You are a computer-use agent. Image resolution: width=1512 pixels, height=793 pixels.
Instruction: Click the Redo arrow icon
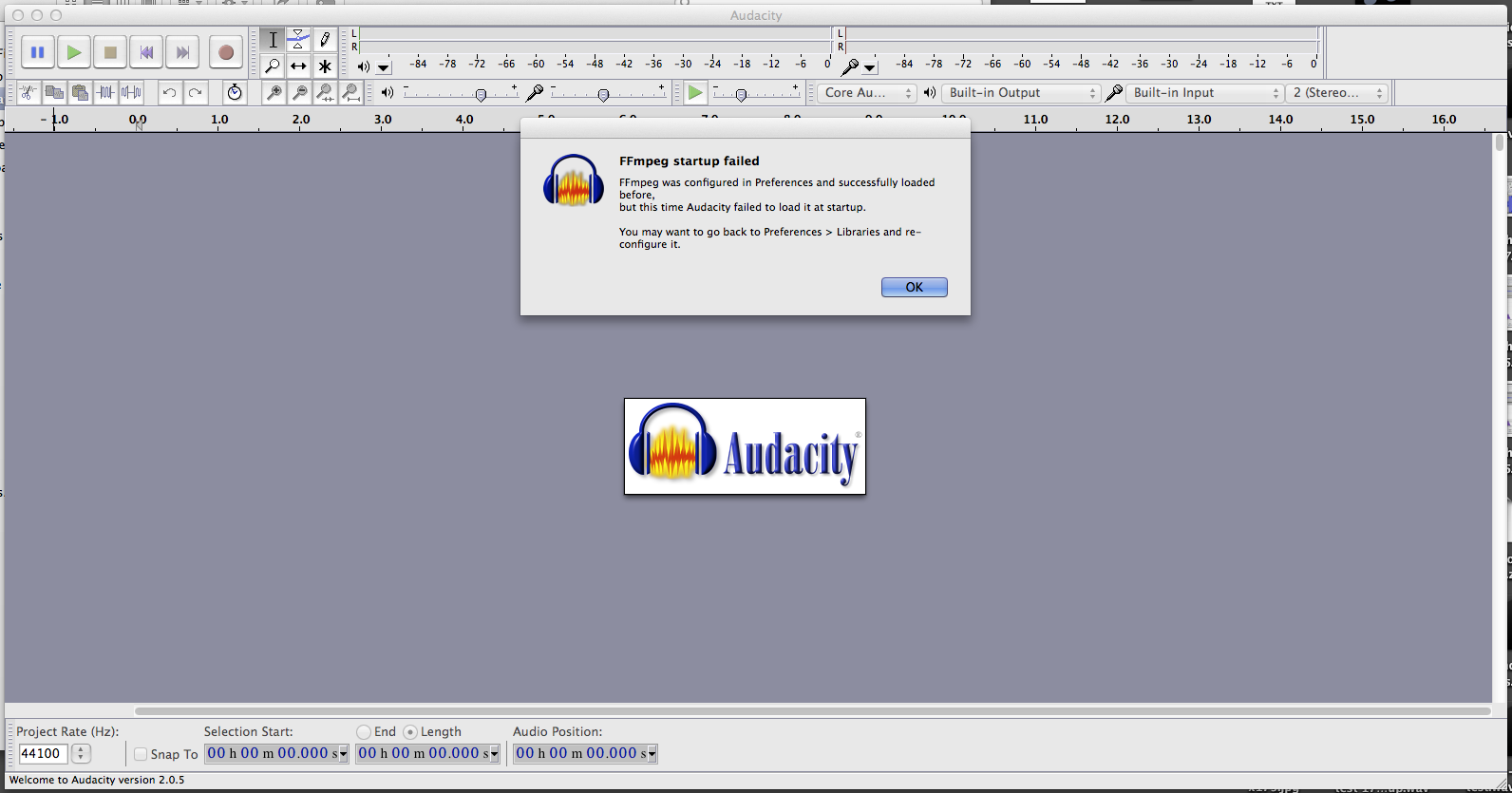(195, 92)
